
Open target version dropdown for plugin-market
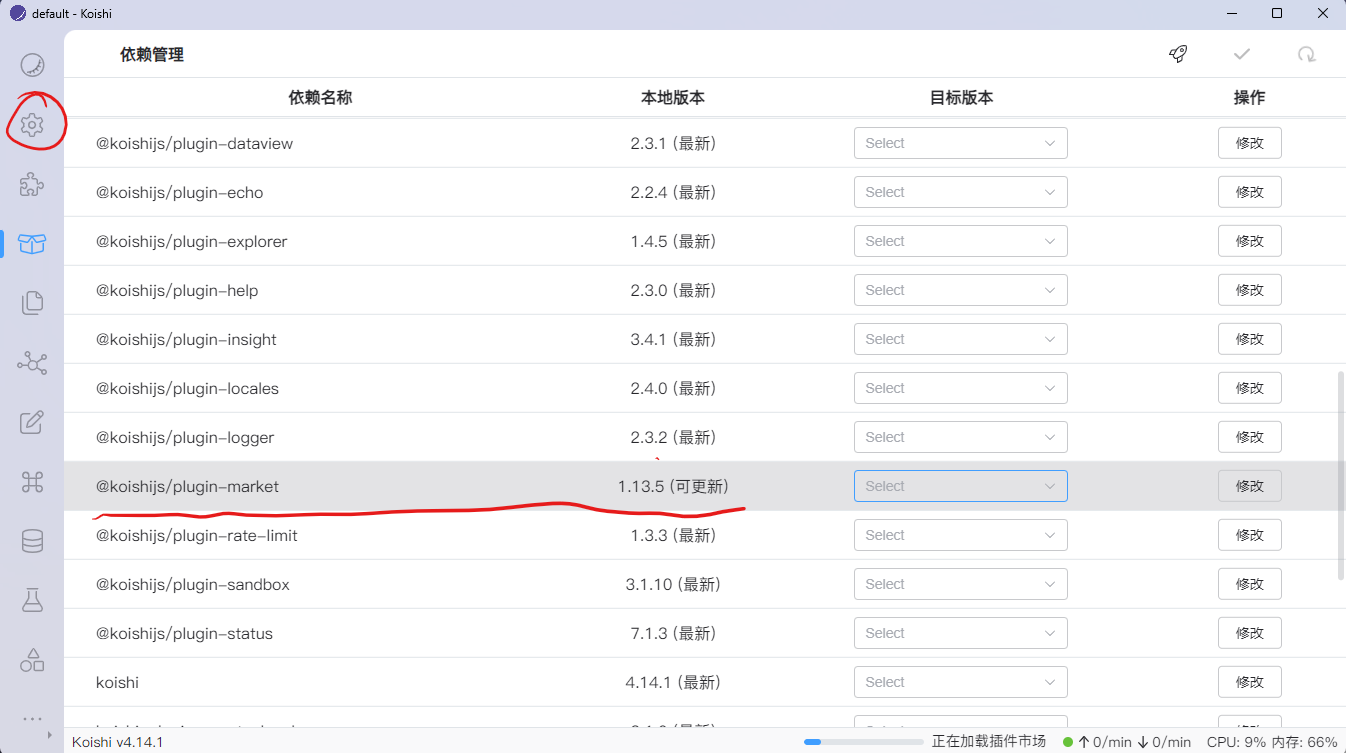[x=960, y=486]
